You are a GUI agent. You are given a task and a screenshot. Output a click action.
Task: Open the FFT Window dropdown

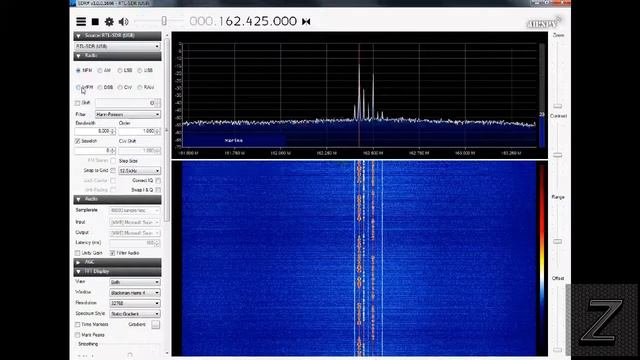tap(135, 293)
